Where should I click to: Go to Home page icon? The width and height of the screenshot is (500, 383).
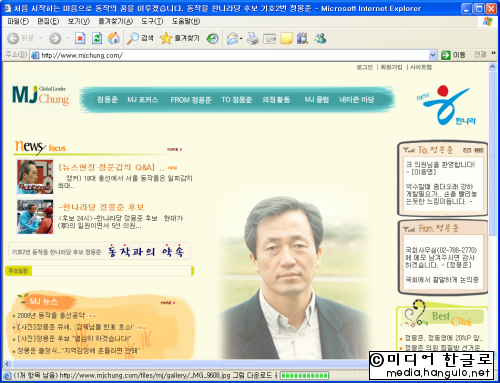114,38
